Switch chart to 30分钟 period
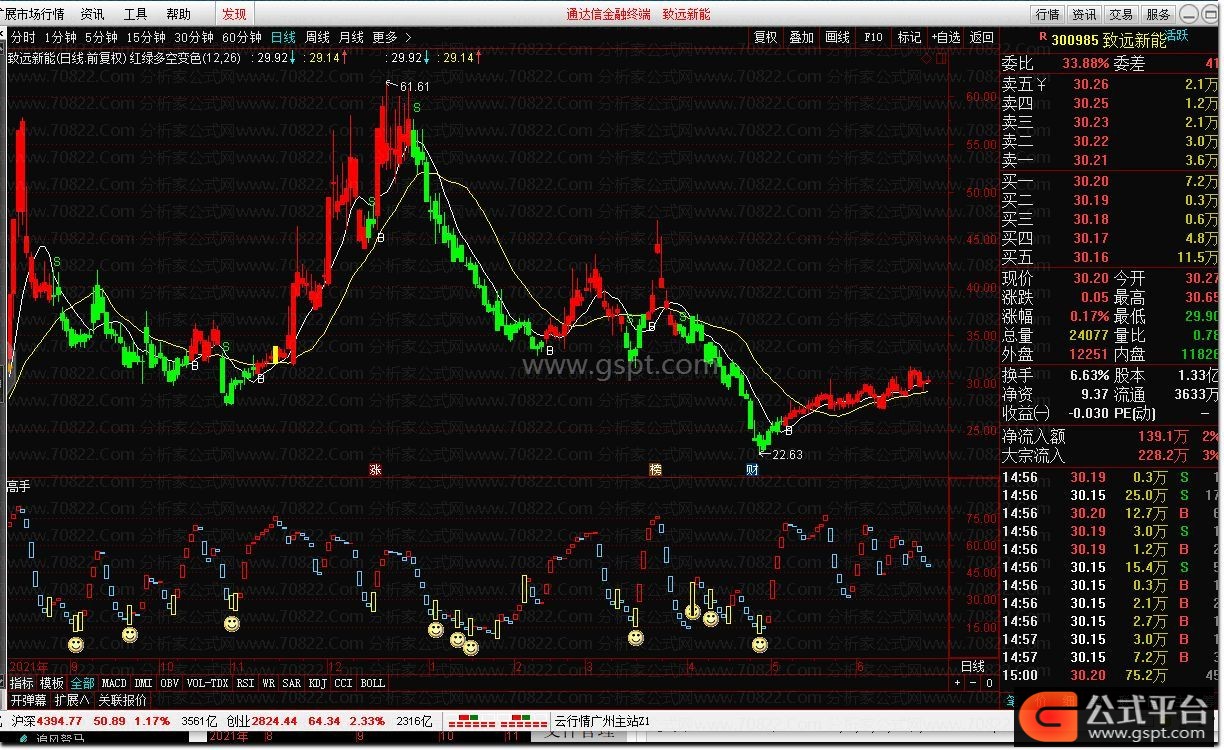Screen dimensions: 1224x750 193,37
